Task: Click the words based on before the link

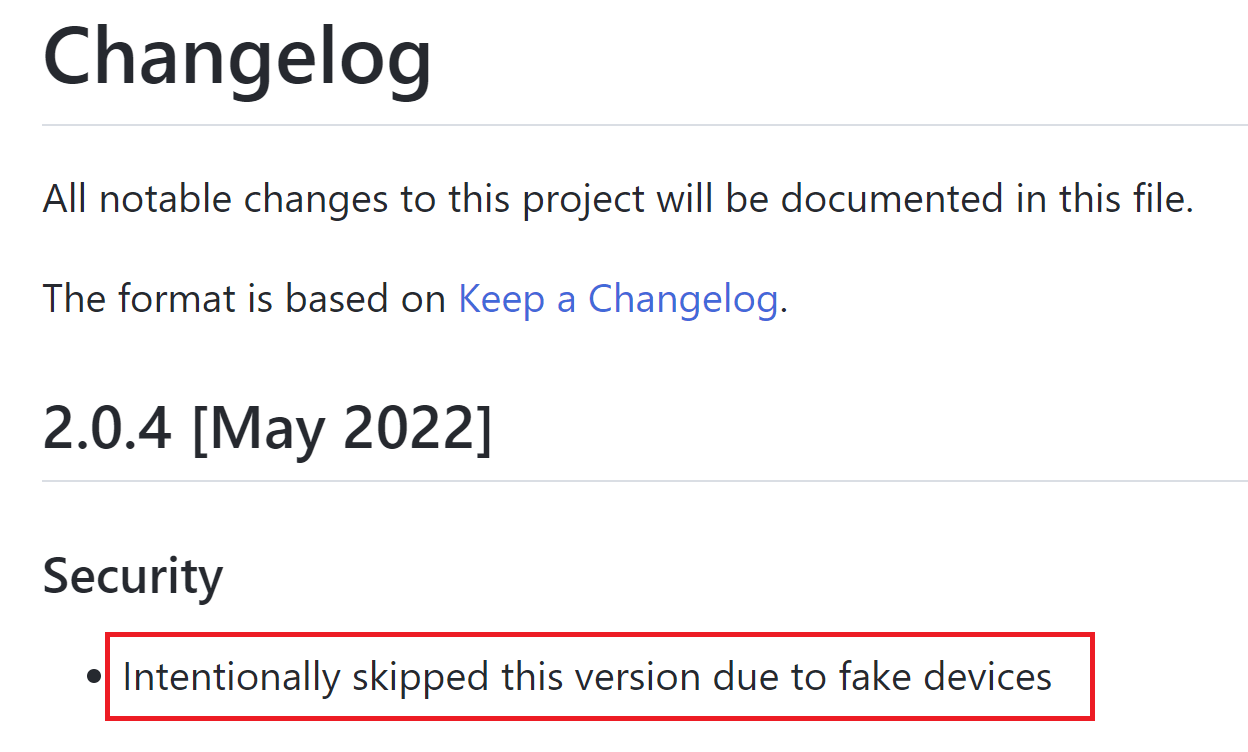Action: click(x=365, y=299)
